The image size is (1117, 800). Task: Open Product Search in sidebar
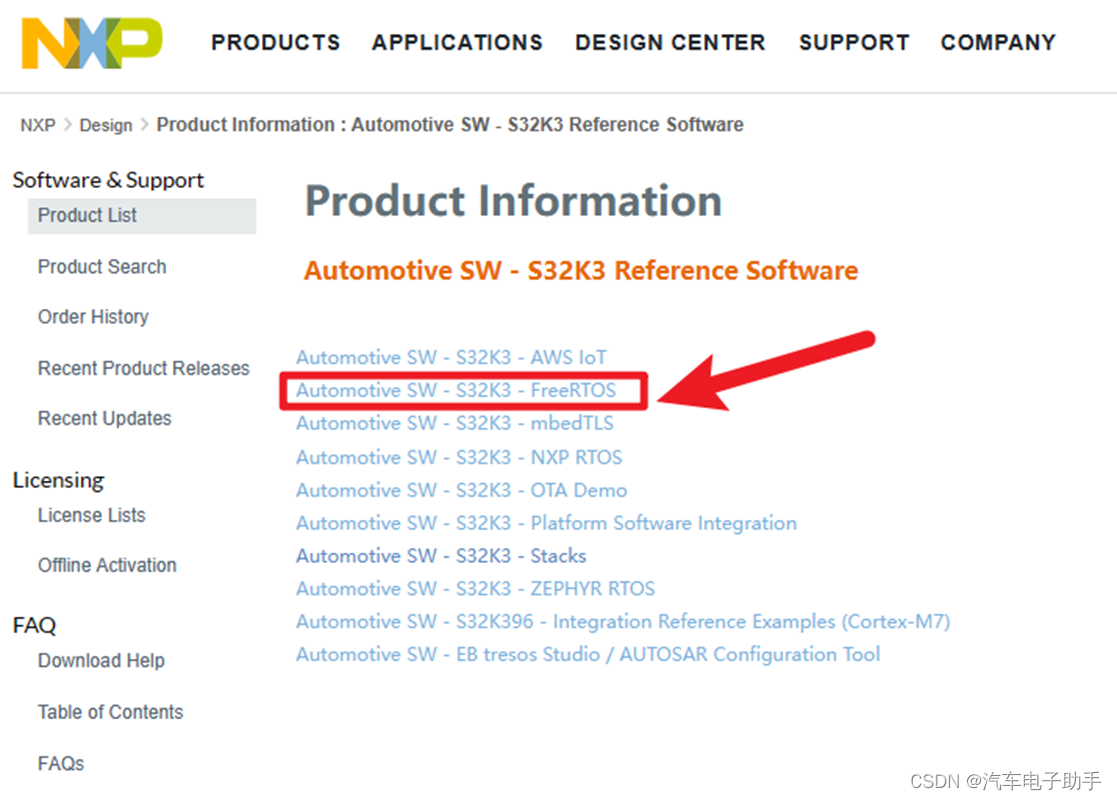102,266
